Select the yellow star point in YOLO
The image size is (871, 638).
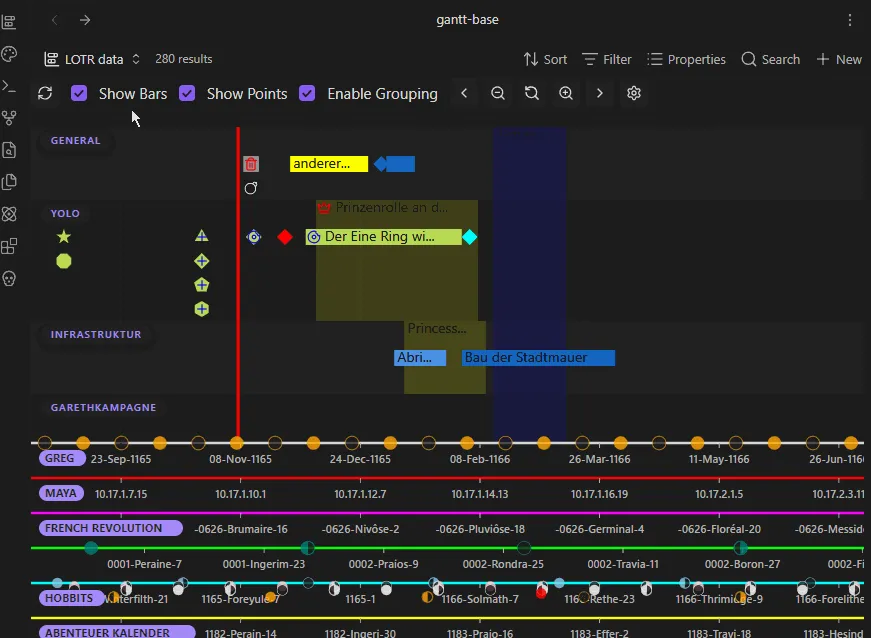[x=64, y=237]
